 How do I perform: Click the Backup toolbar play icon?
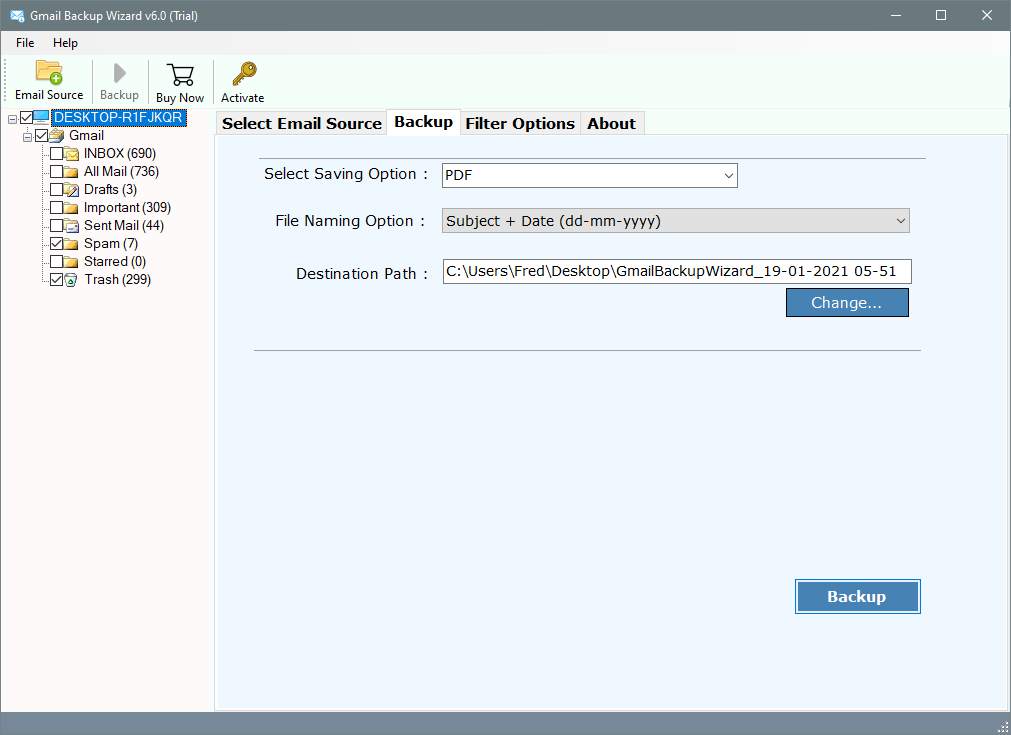(x=119, y=73)
